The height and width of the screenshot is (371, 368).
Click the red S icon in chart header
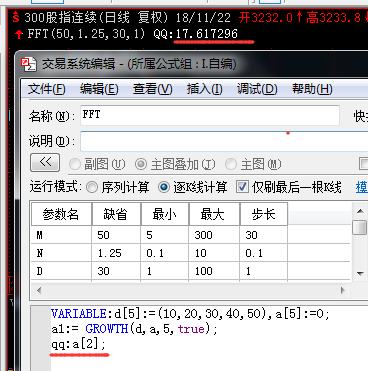pyautogui.click(x=16, y=17)
